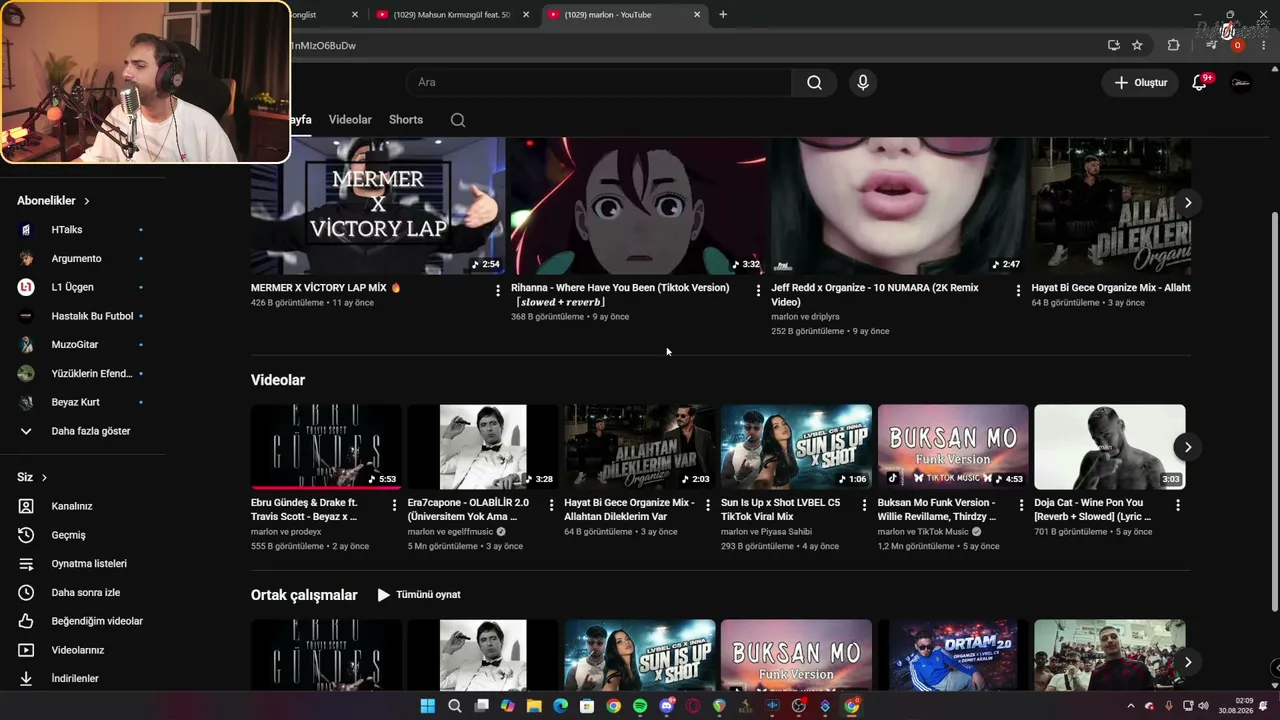The height and width of the screenshot is (720, 1280).
Task: Open options for Era7capone OLABİLİR 2.0 video
Action: click(551, 505)
